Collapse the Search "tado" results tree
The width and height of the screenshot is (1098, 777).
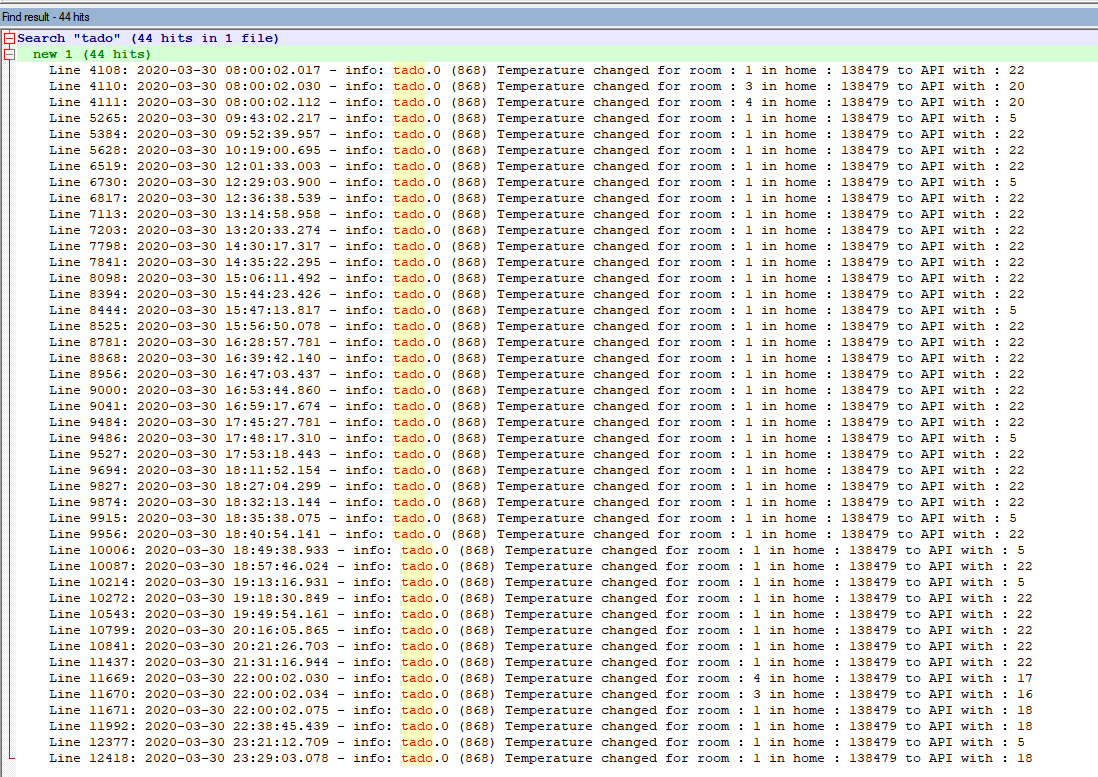coord(9,38)
